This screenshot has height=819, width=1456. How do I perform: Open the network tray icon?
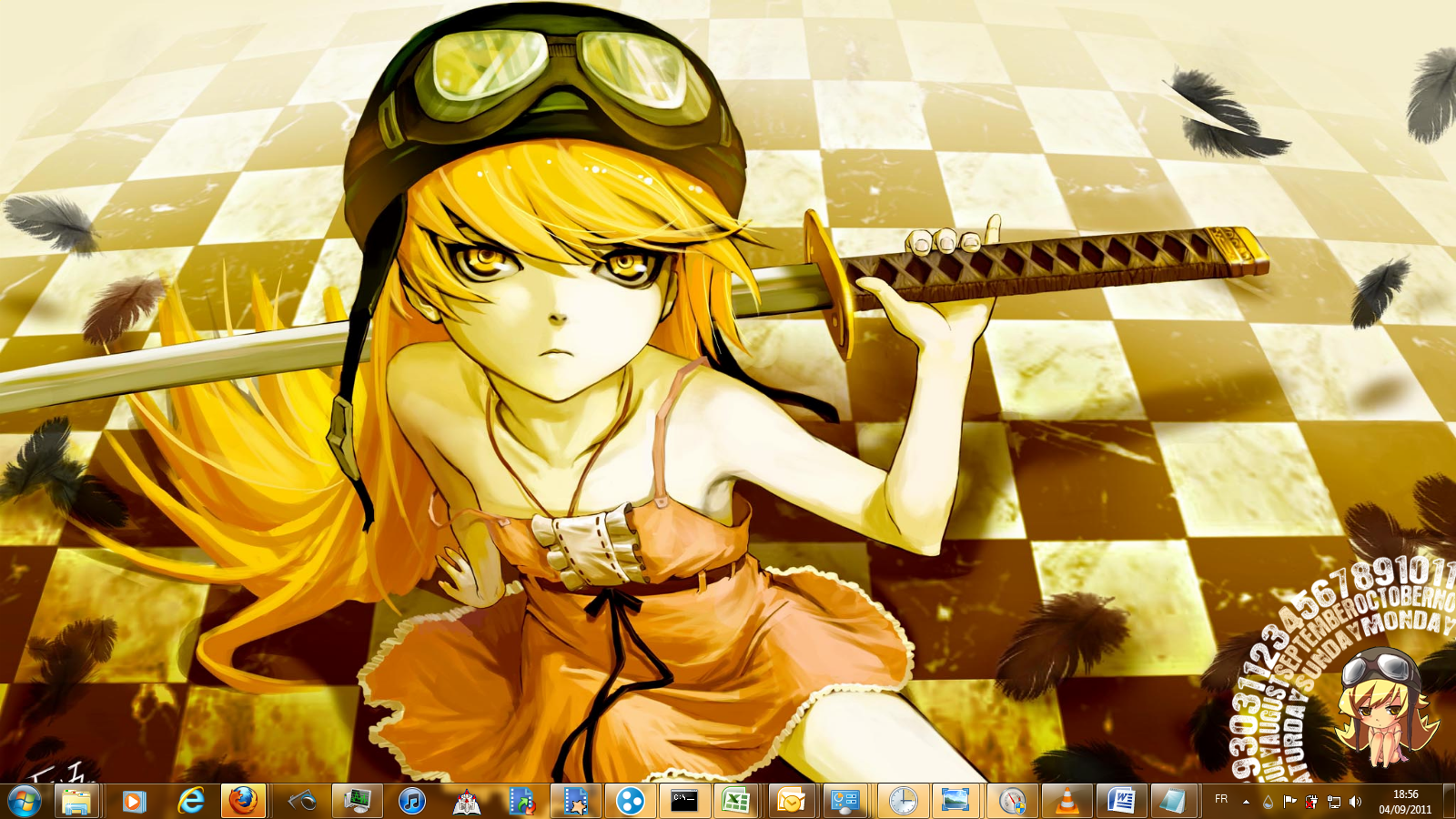(1333, 802)
